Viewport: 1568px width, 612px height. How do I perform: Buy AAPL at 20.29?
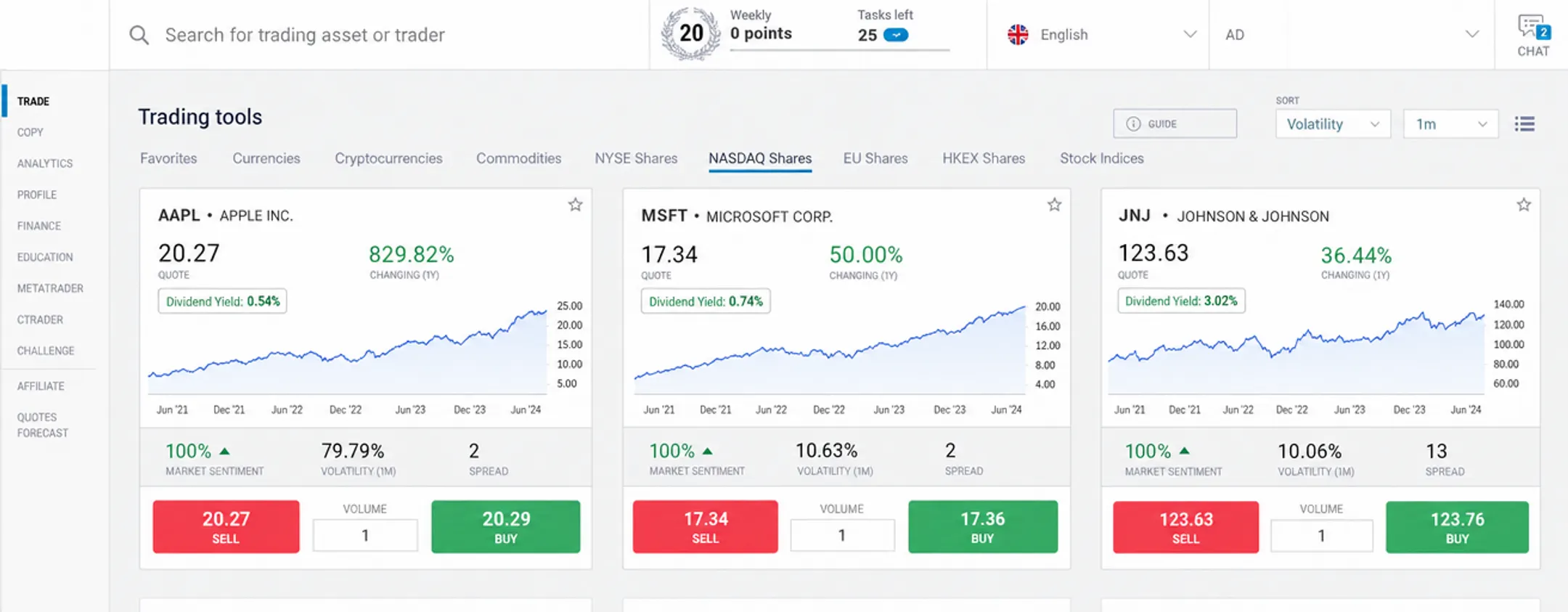tap(506, 526)
